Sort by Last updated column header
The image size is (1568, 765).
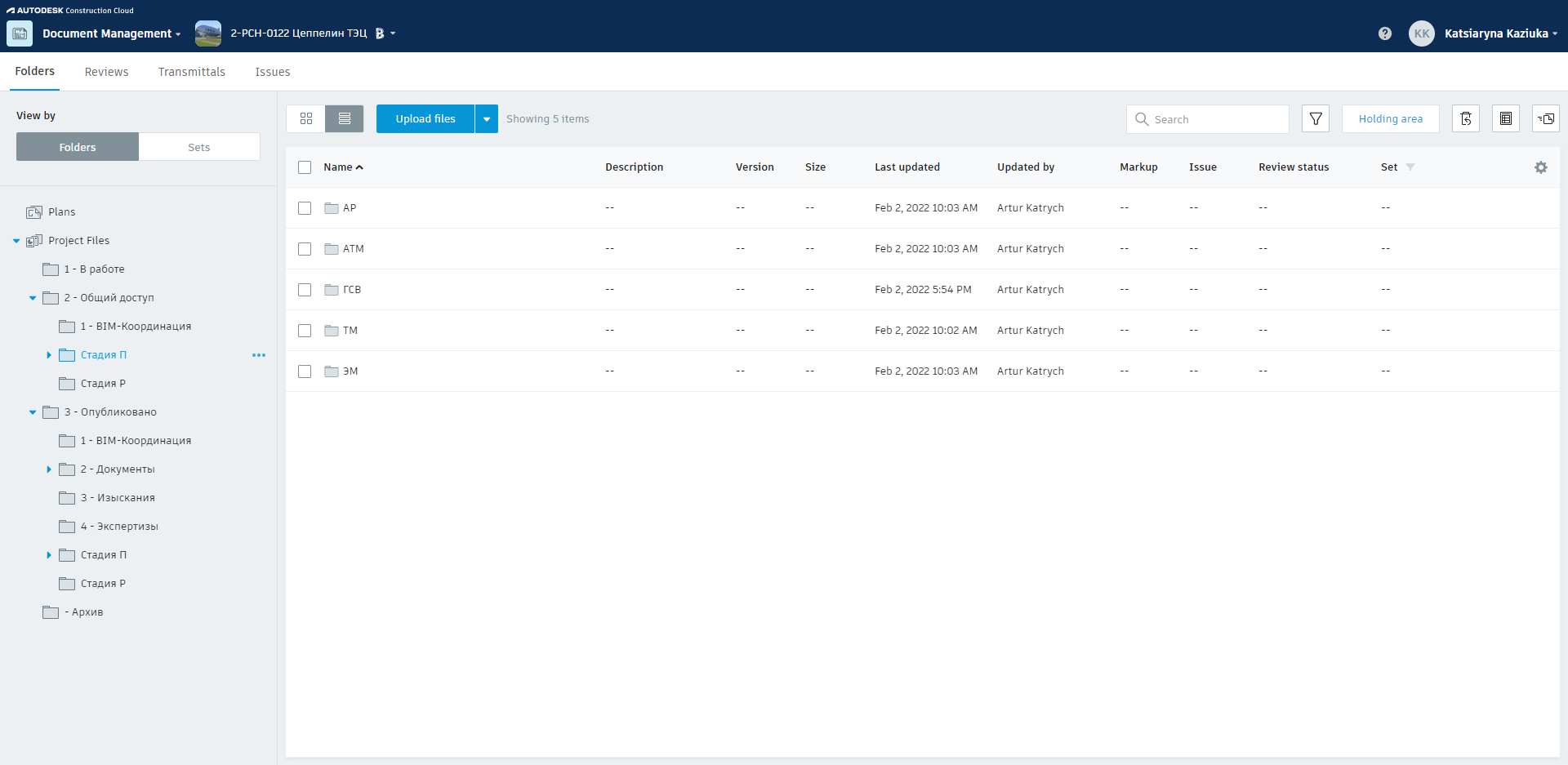pyautogui.click(x=907, y=167)
